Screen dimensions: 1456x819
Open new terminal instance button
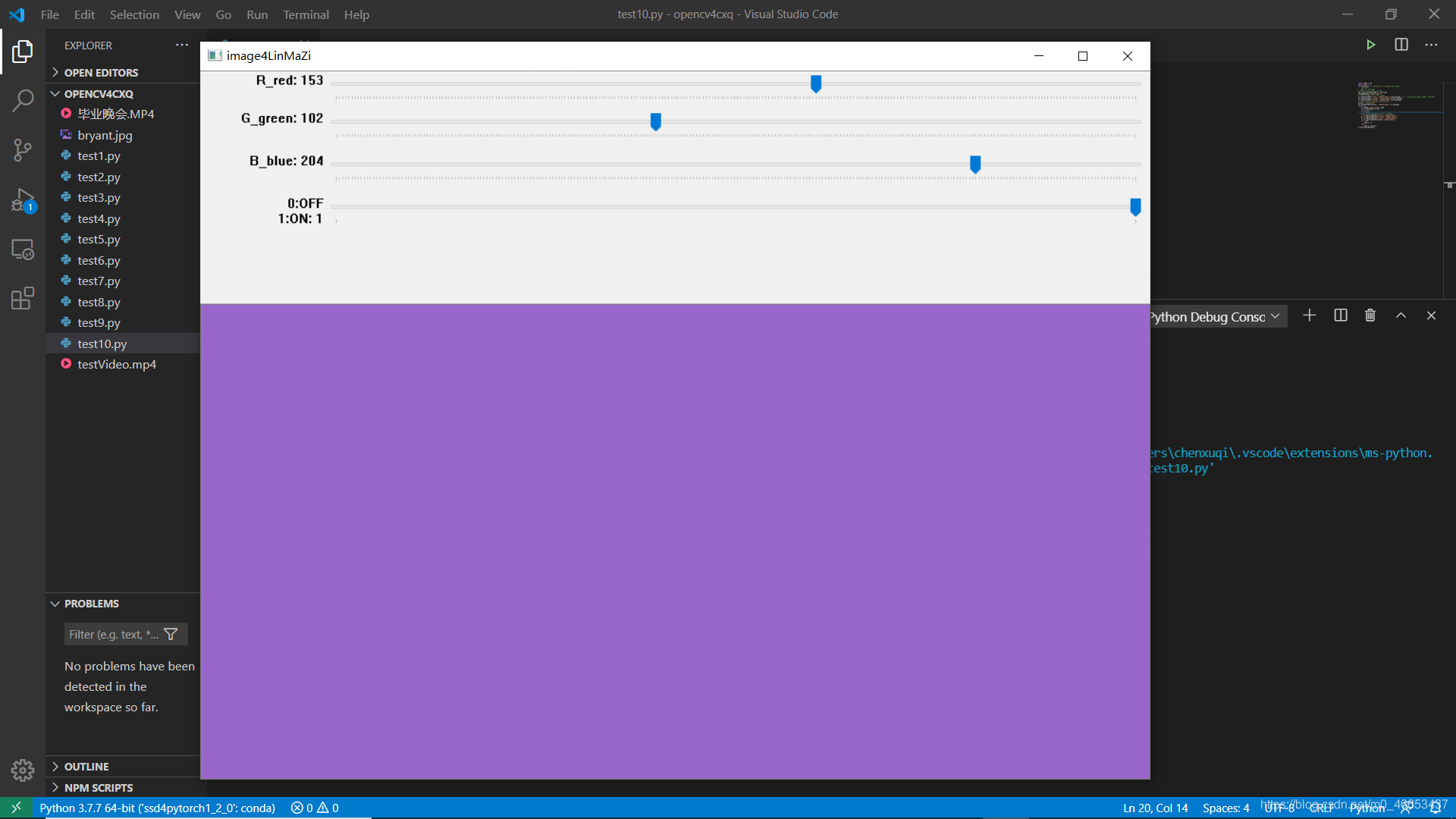coord(1308,315)
